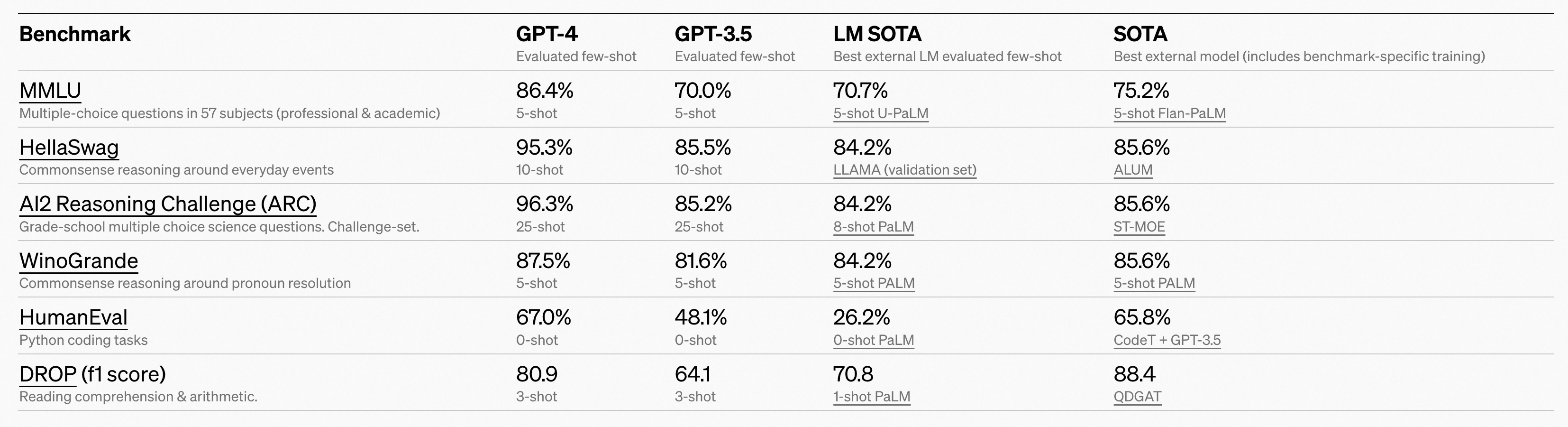The image size is (1568, 427).
Task: Open the MMLU benchmark link
Action: tap(50, 90)
